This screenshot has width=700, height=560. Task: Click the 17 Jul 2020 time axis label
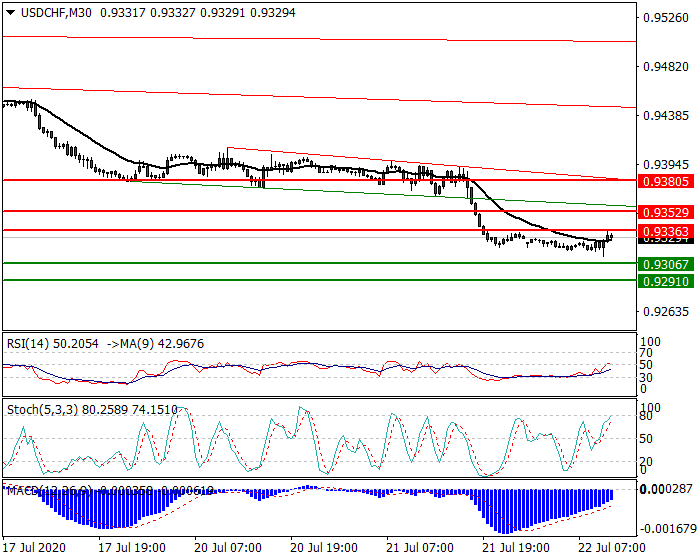(34, 548)
